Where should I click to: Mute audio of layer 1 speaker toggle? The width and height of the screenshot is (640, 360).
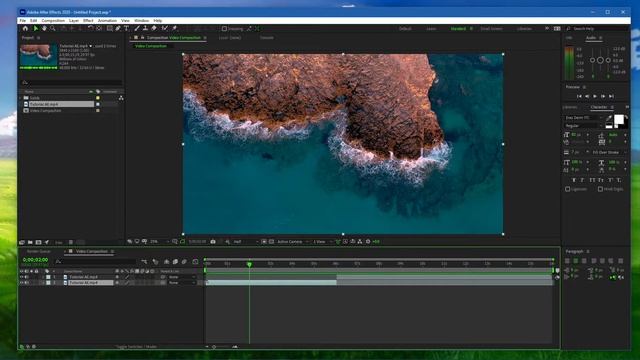point(27,277)
